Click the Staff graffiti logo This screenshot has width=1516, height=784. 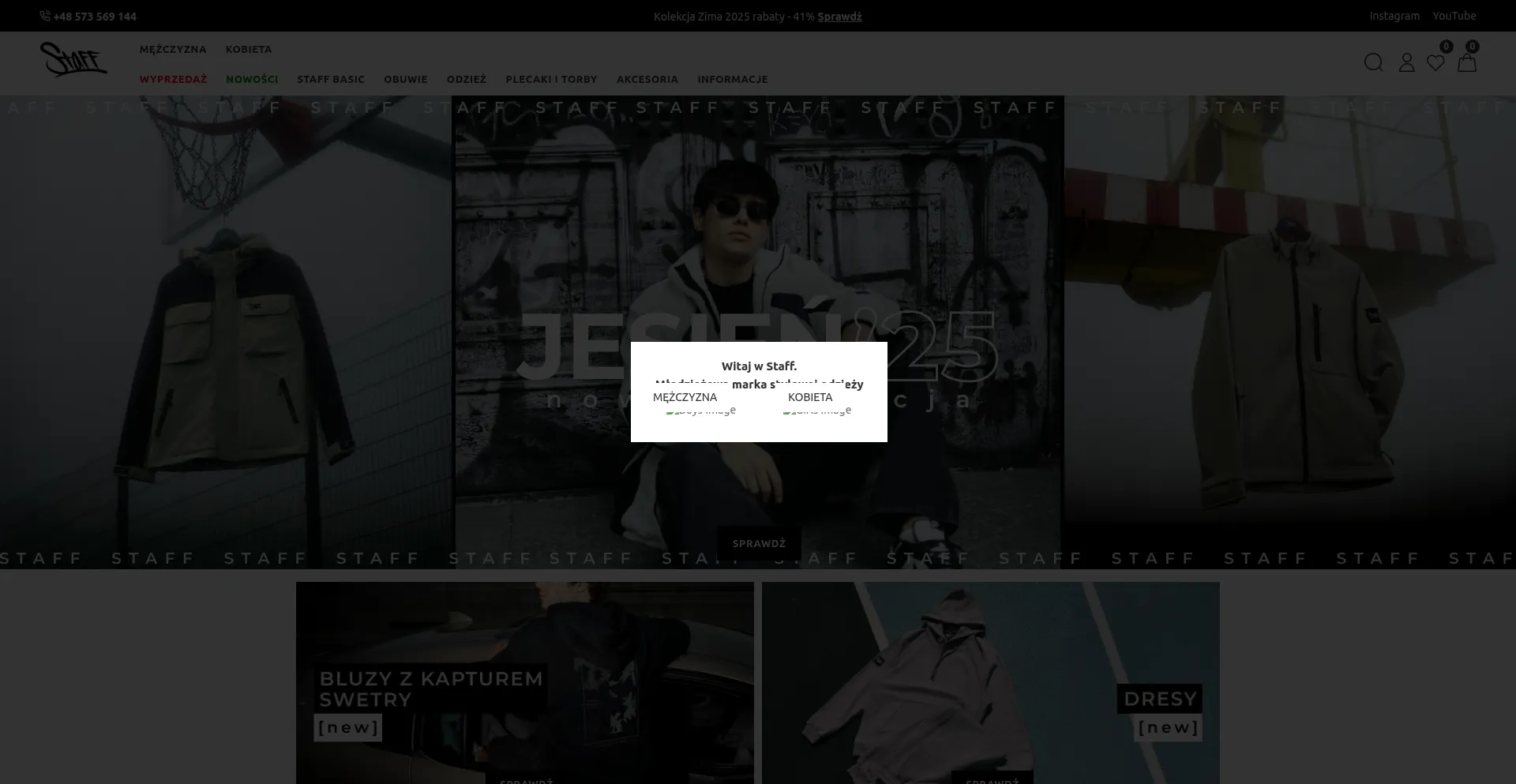pyautogui.click(x=73, y=60)
